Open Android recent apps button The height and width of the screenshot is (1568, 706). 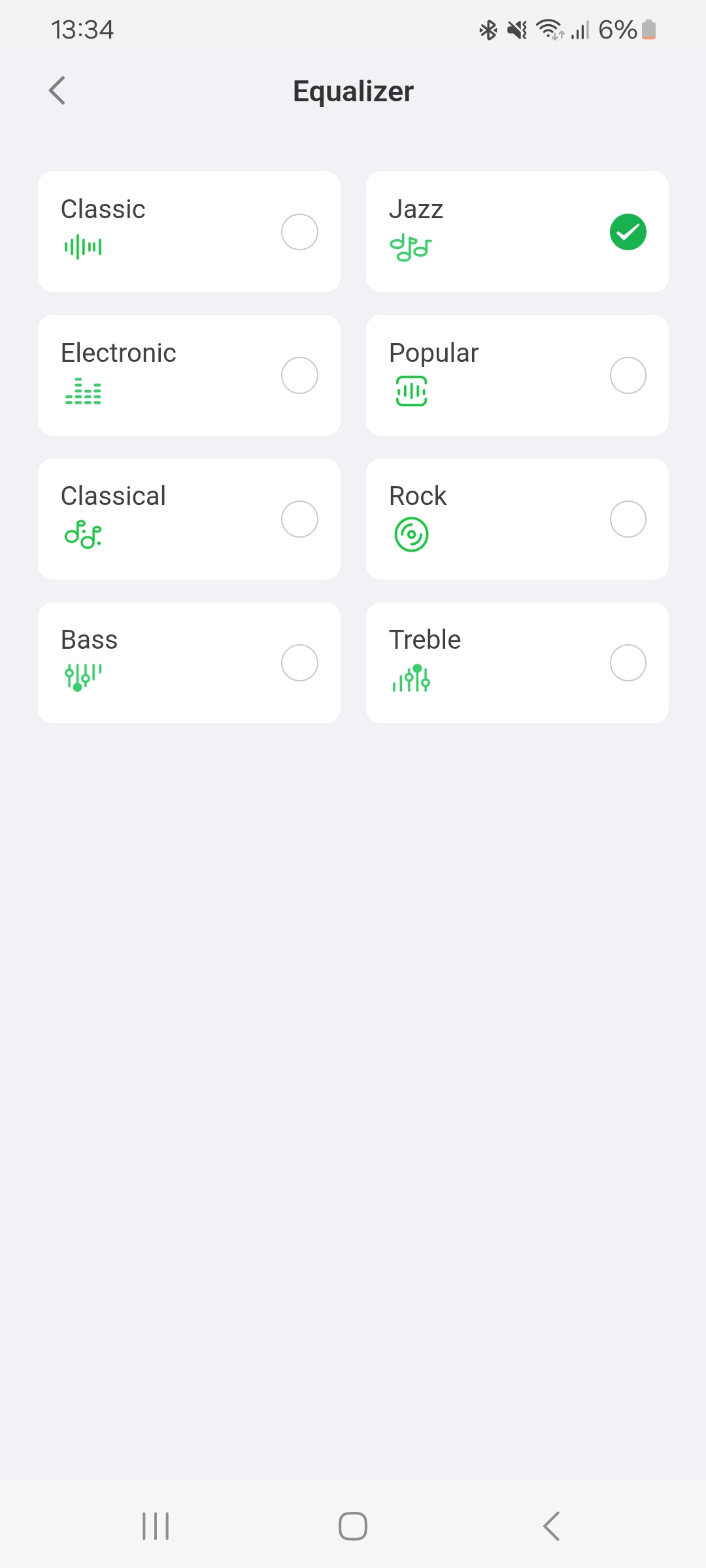[156, 1526]
